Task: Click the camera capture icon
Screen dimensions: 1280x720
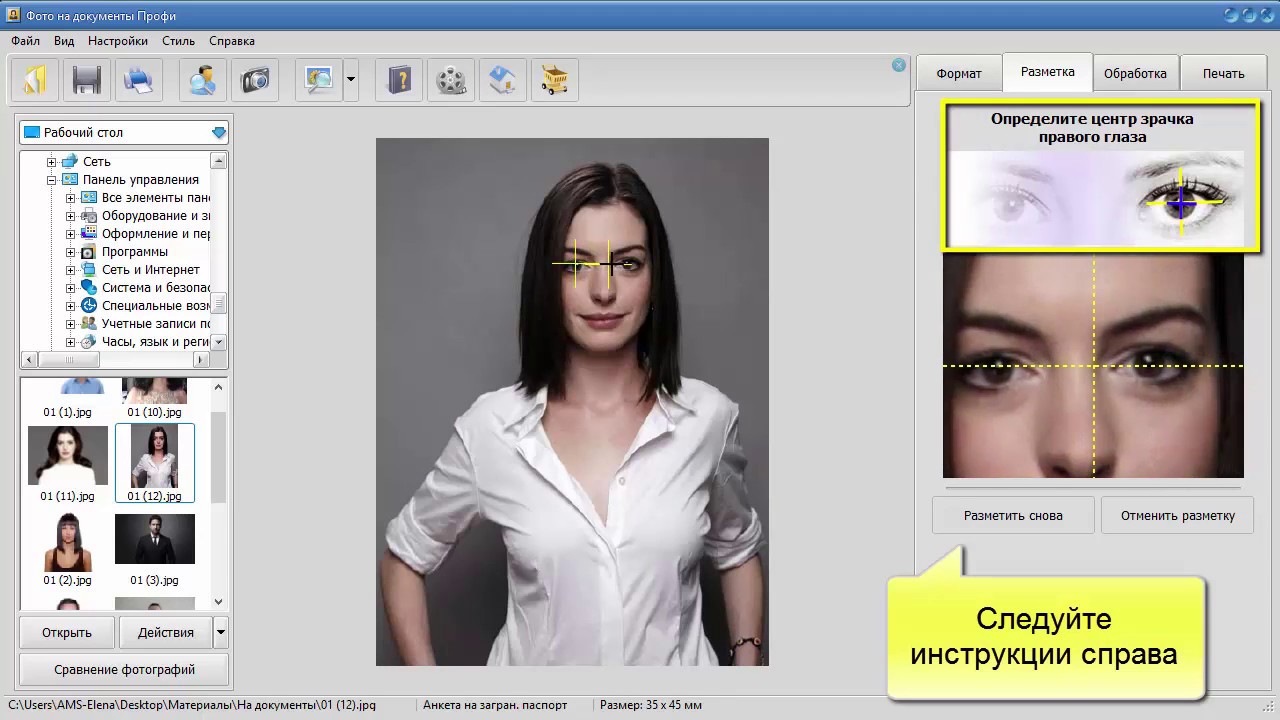Action: pyautogui.click(x=255, y=79)
